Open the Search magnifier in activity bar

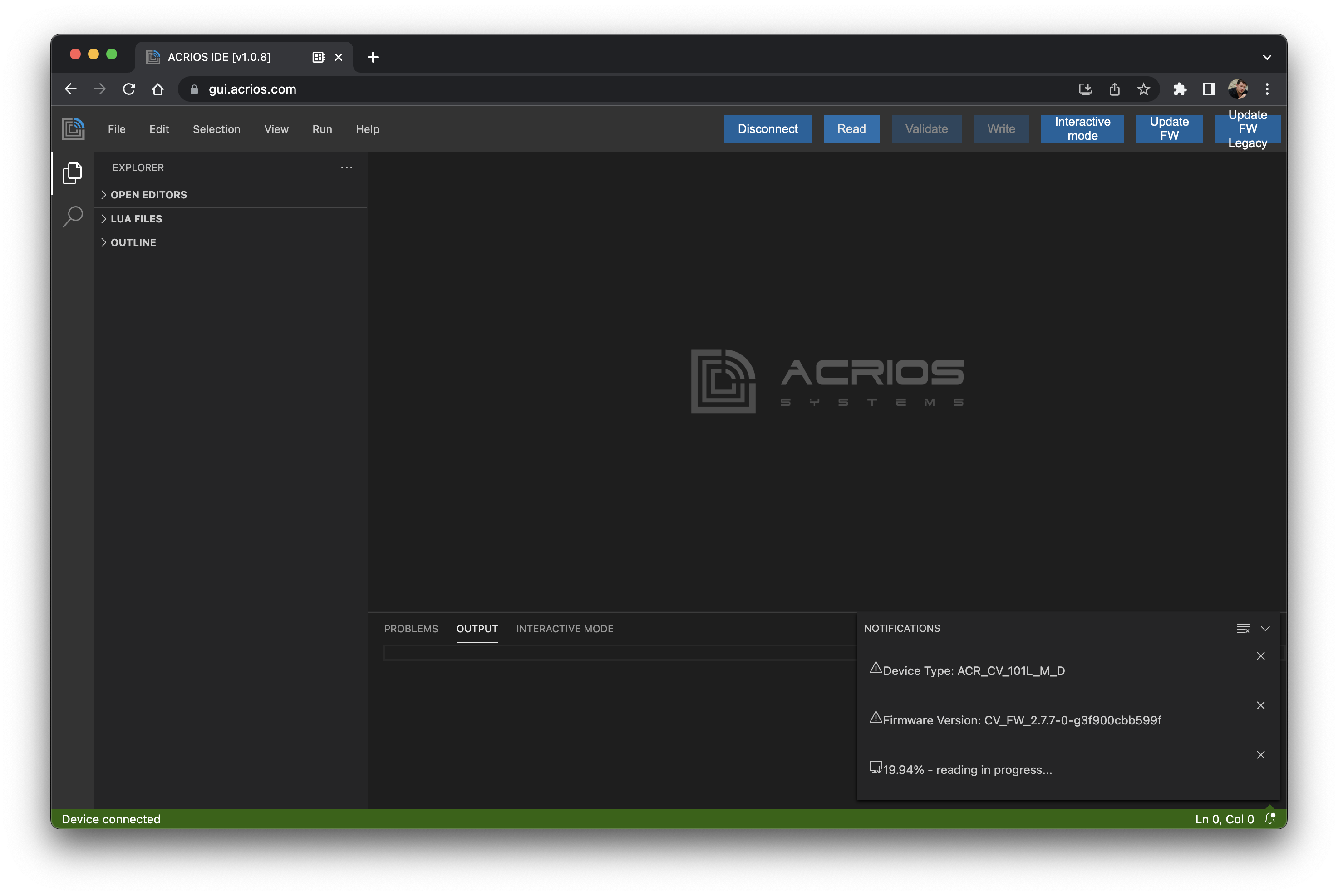73,217
